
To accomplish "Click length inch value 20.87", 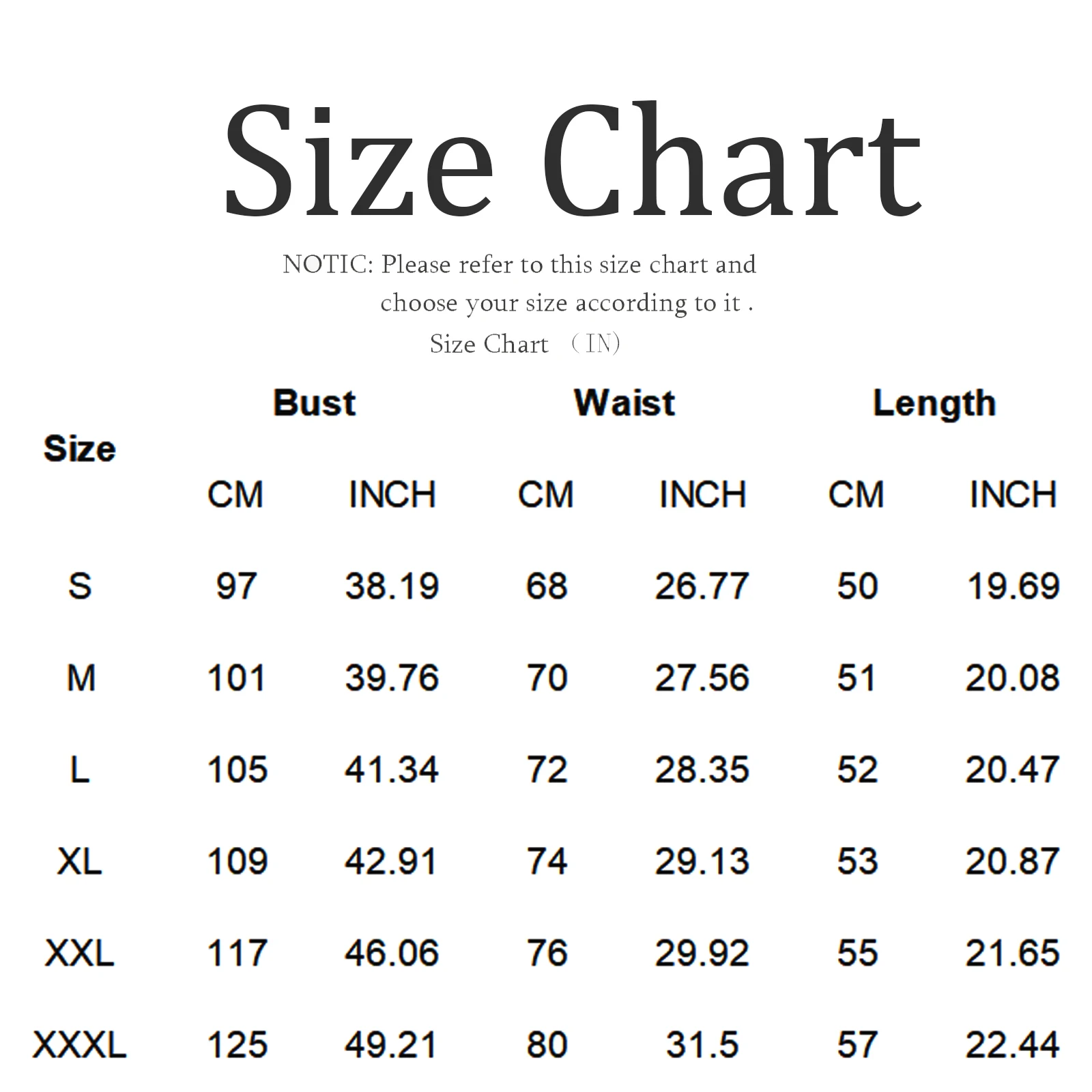I will [1012, 861].
